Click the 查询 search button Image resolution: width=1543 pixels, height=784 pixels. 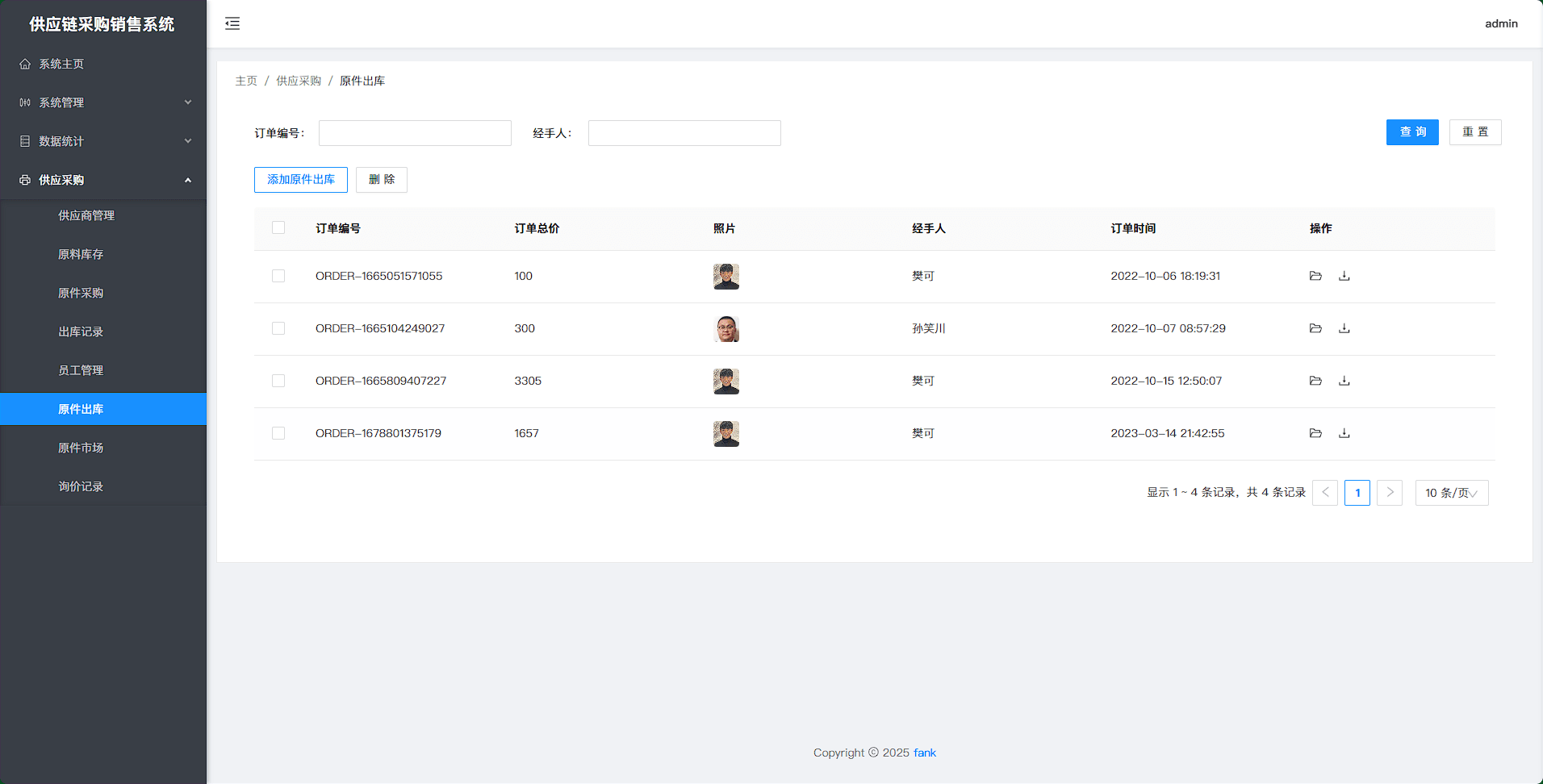[x=1412, y=132]
